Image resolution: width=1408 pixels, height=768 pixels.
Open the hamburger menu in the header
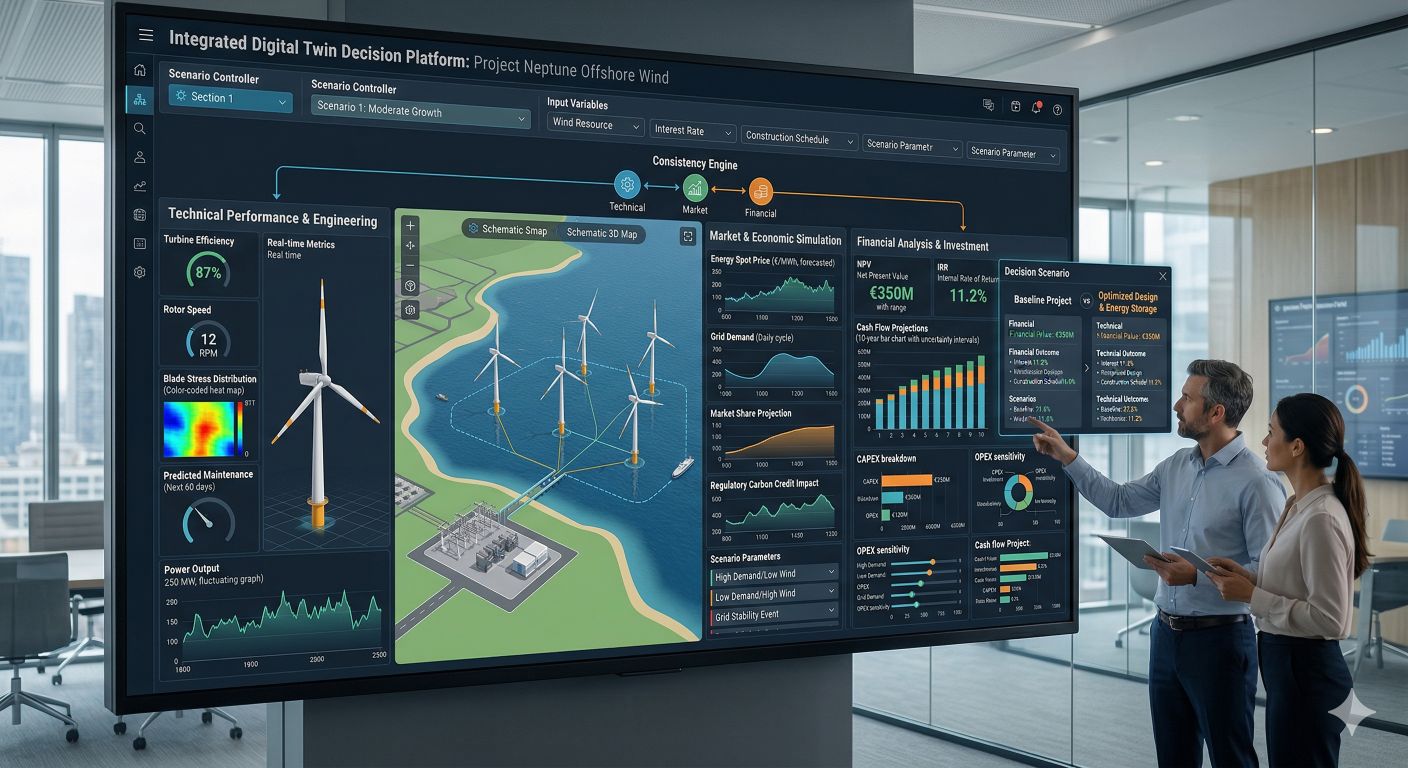pos(146,35)
